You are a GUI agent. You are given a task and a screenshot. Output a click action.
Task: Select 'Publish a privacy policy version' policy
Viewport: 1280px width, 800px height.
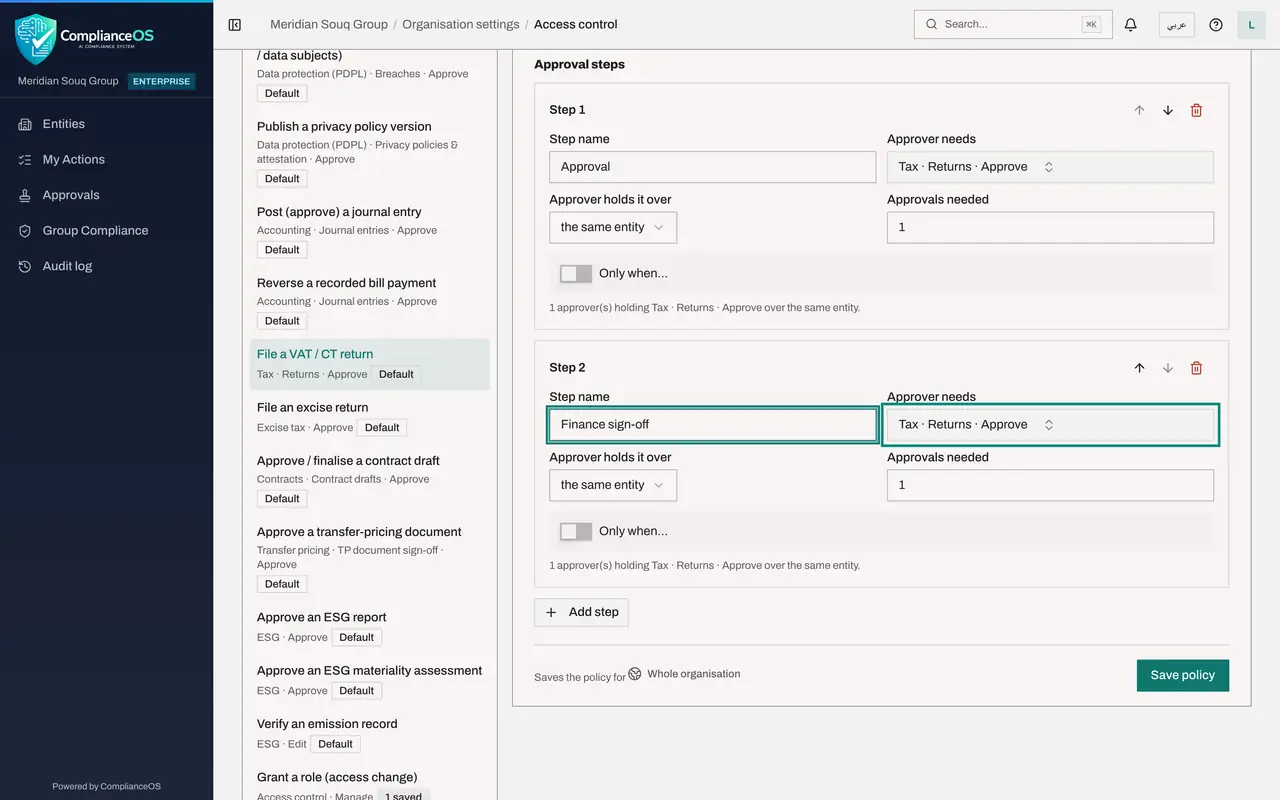(x=369, y=152)
